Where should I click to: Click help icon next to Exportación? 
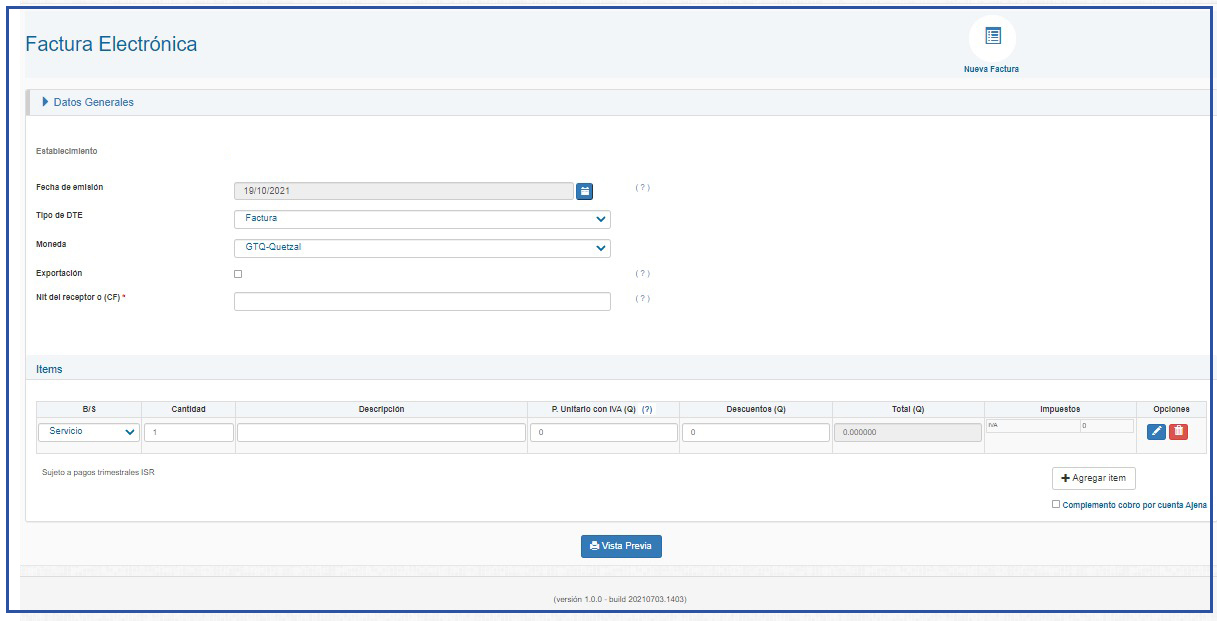tap(643, 274)
